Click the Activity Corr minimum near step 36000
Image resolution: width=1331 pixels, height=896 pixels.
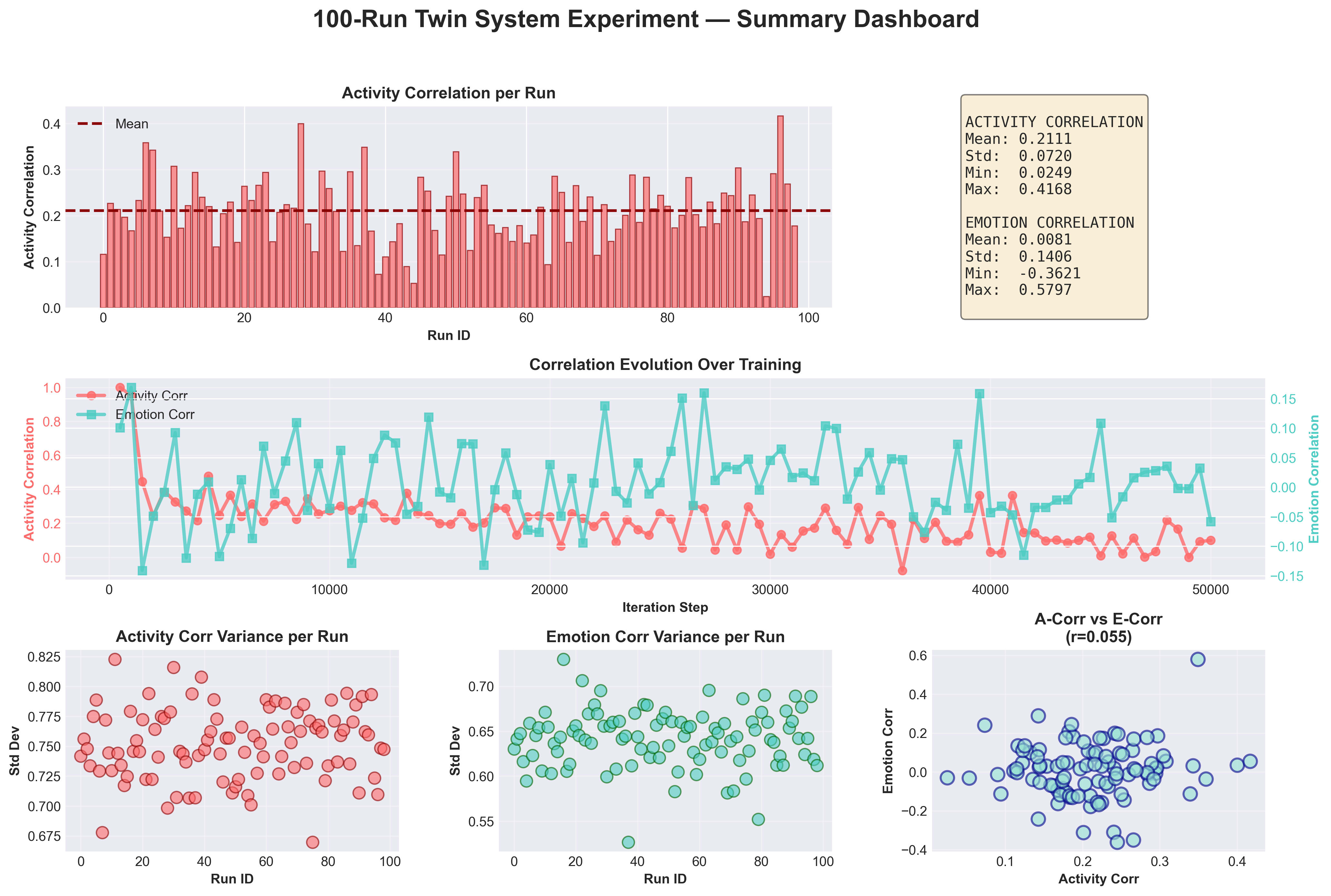(903, 570)
